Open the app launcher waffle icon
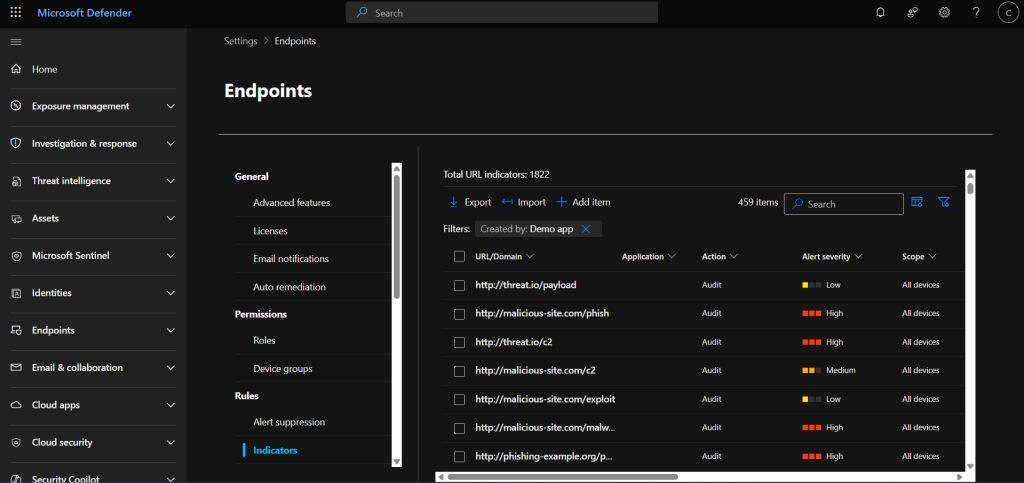Image resolution: width=1024 pixels, height=483 pixels. pos(16,12)
